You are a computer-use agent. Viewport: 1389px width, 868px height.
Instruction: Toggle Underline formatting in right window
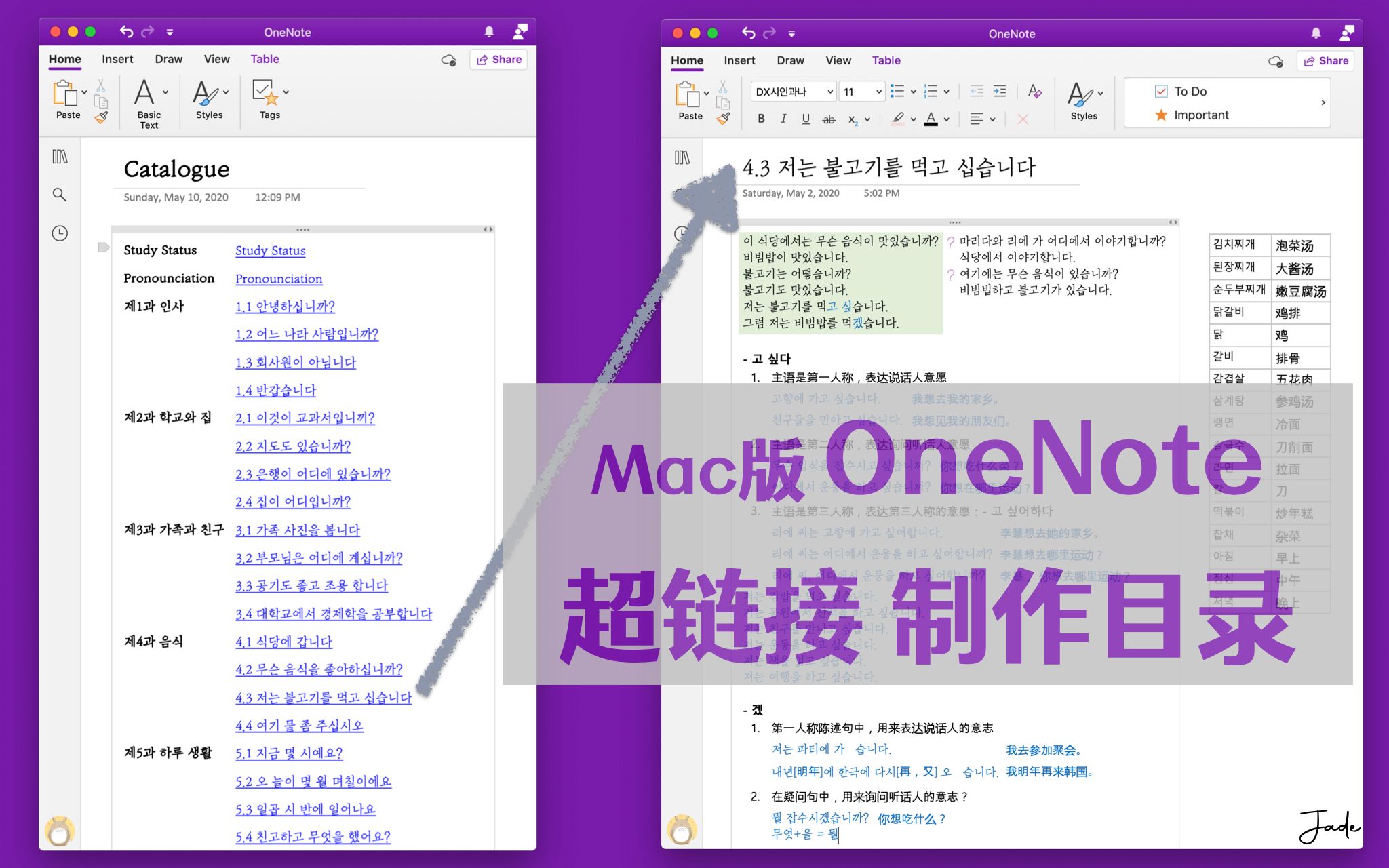click(x=806, y=119)
